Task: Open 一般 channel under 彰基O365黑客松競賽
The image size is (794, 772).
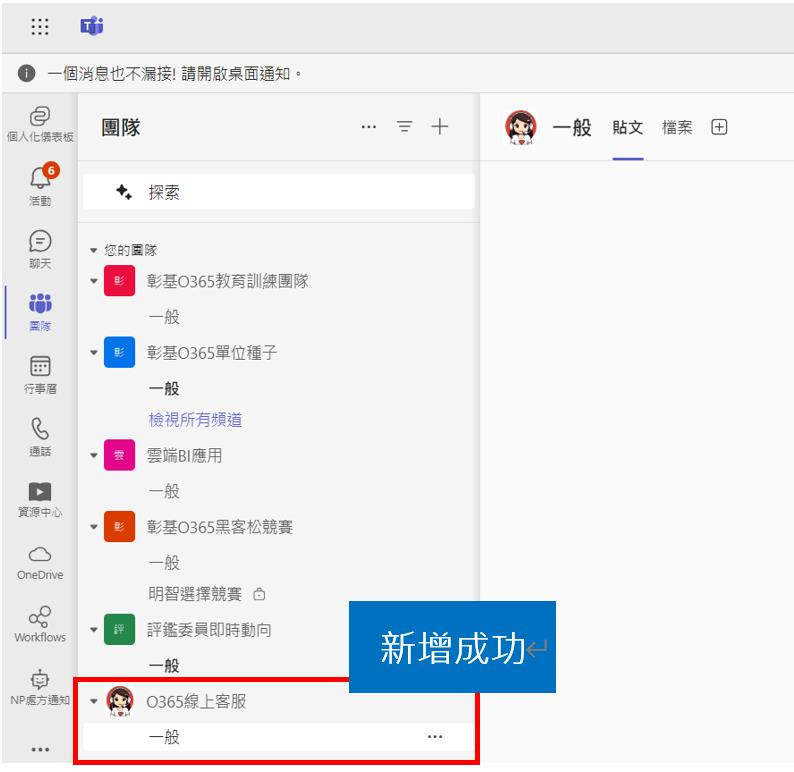Action: pos(164,562)
